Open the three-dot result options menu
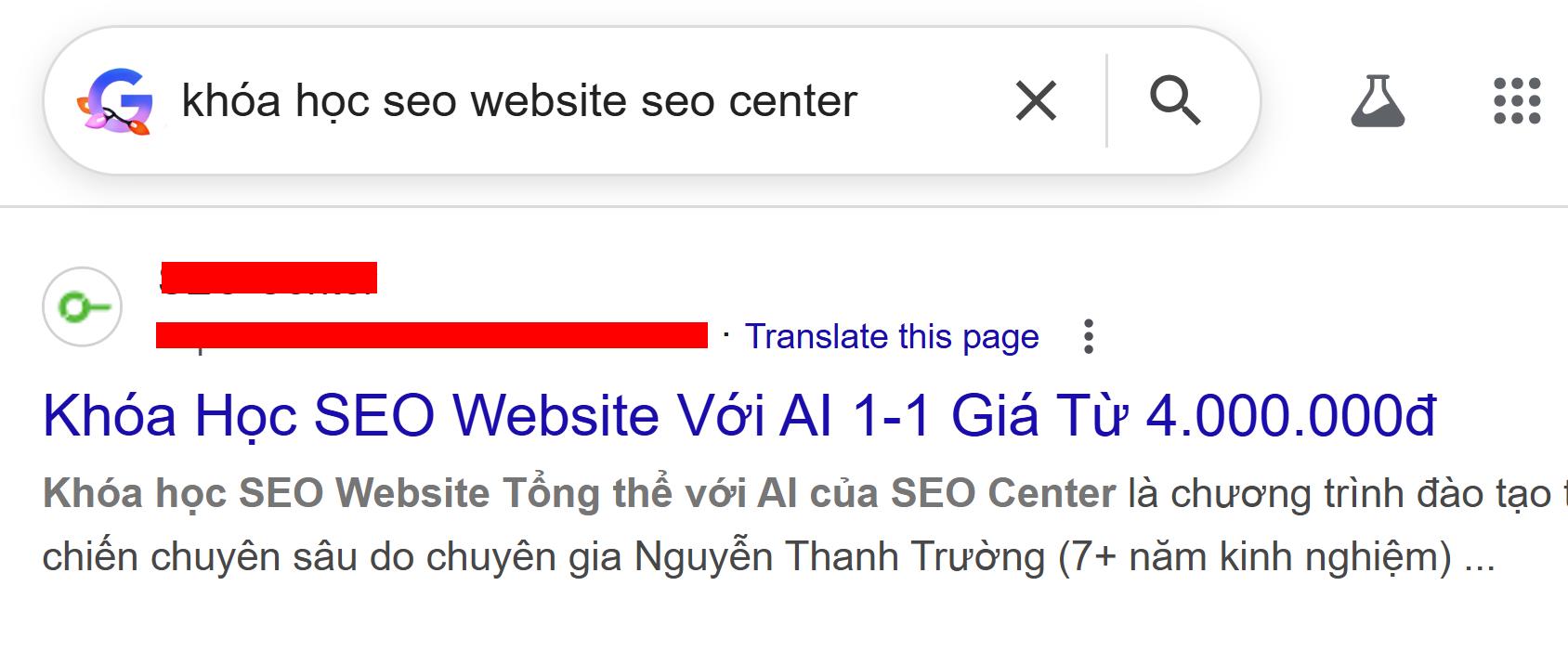 (1089, 336)
